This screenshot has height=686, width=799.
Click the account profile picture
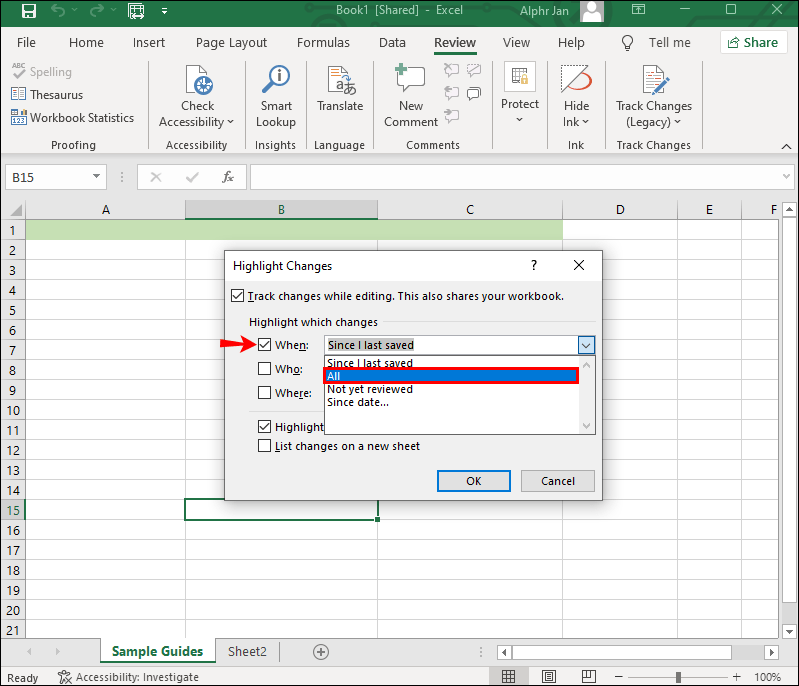[592, 11]
